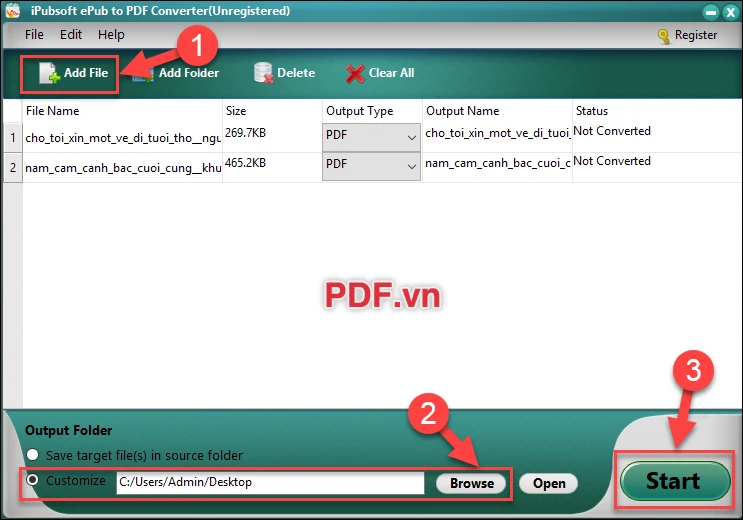The width and height of the screenshot is (743, 520).
Task: Click Not Converted status of row 1
Action: 612,131
